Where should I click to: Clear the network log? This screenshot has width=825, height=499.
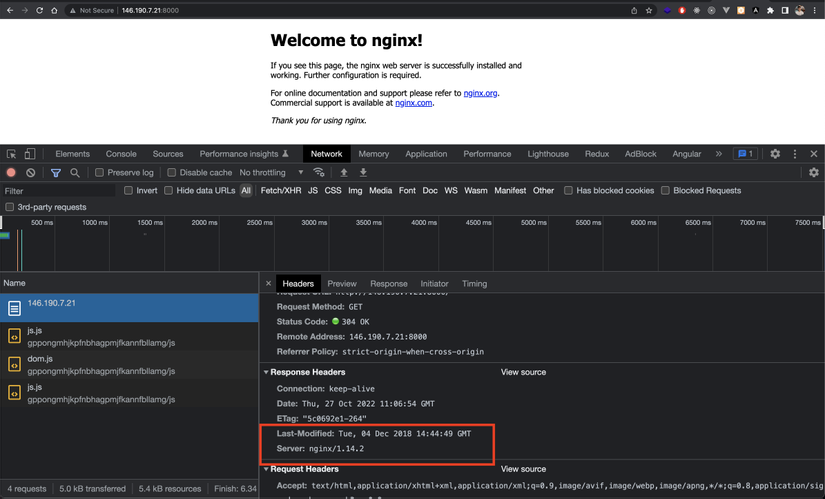(31, 172)
